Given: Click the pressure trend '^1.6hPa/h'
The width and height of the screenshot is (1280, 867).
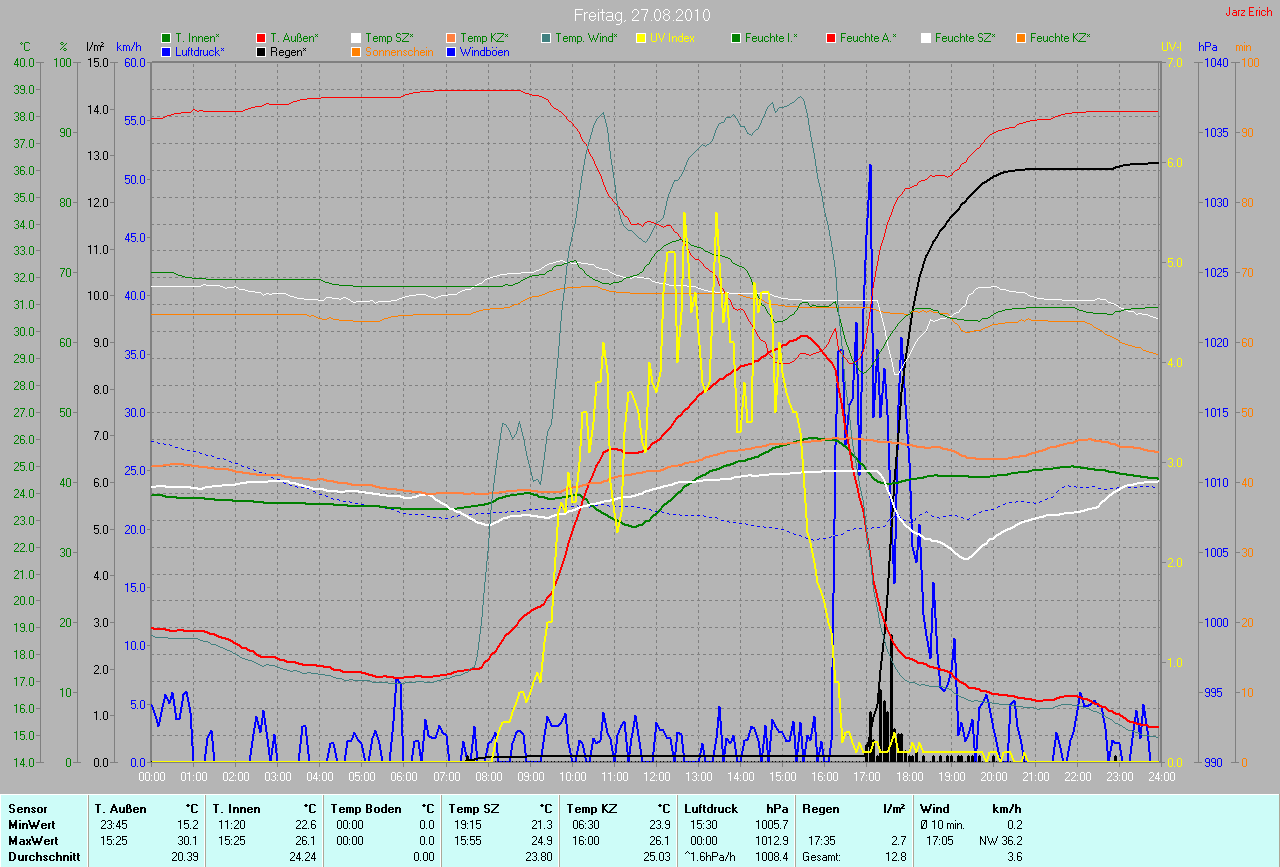Looking at the screenshot, I should (709, 857).
